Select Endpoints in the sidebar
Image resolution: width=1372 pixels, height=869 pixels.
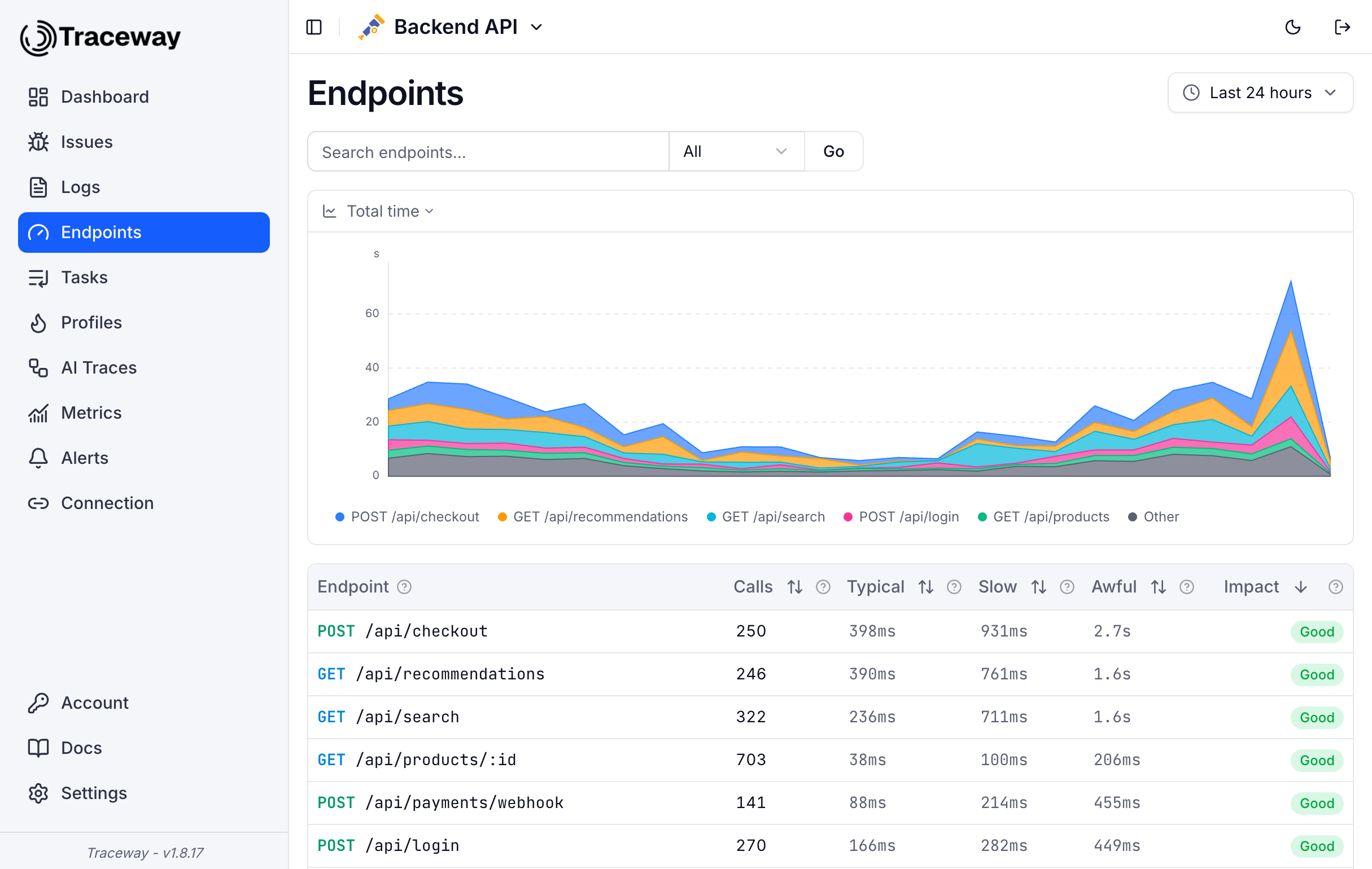(143, 232)
